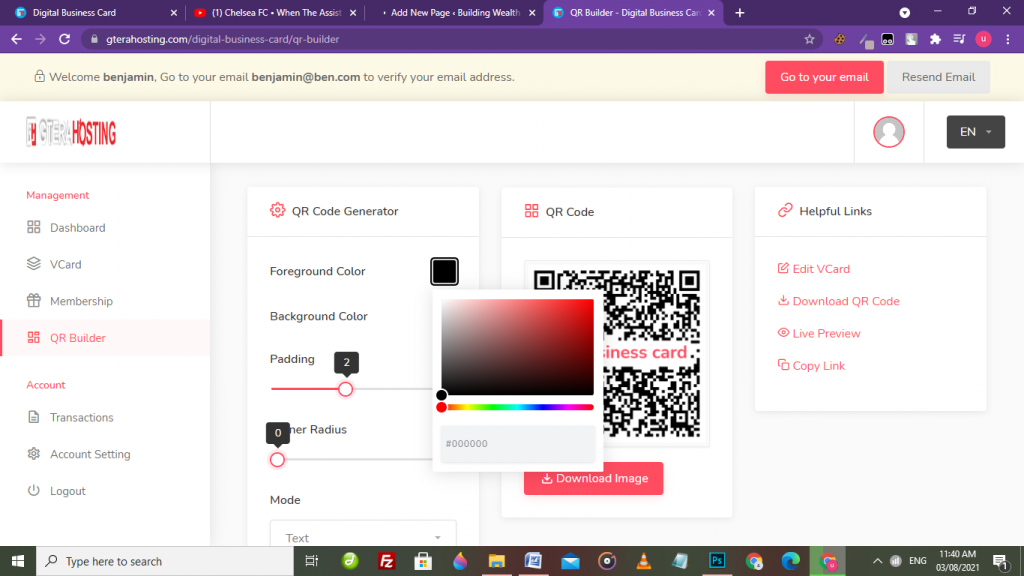Open VLC media player from the taskbar
1024x576 pixels.
click(643, 561)
